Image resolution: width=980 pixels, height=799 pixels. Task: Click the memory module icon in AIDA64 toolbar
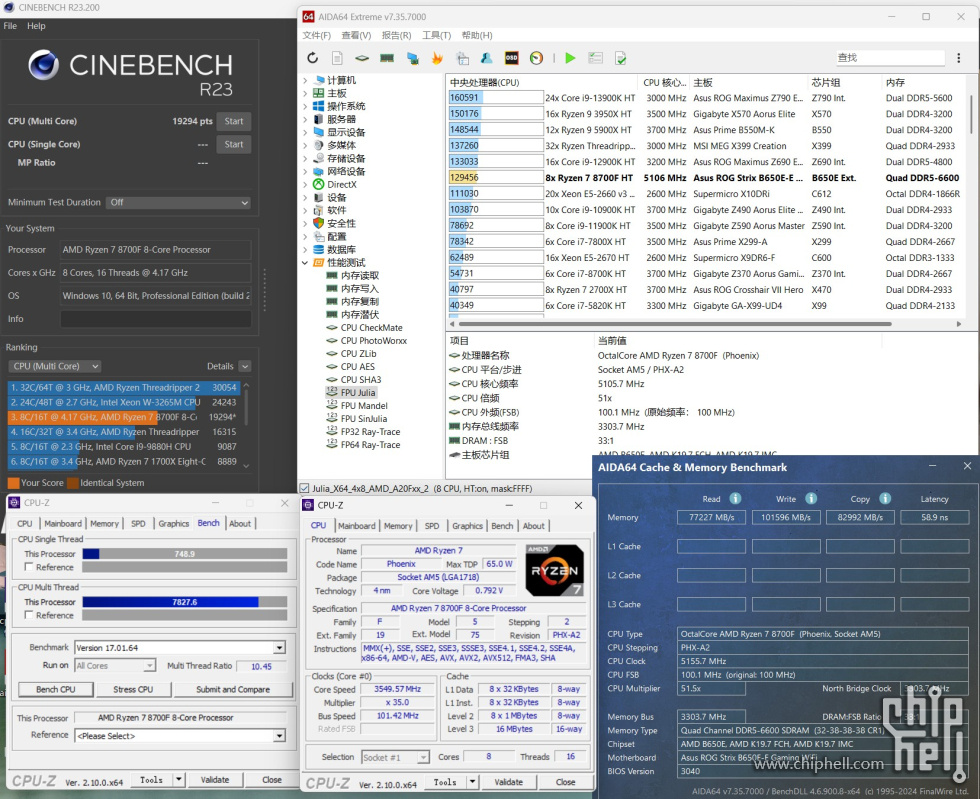click(x=387, y=58)
